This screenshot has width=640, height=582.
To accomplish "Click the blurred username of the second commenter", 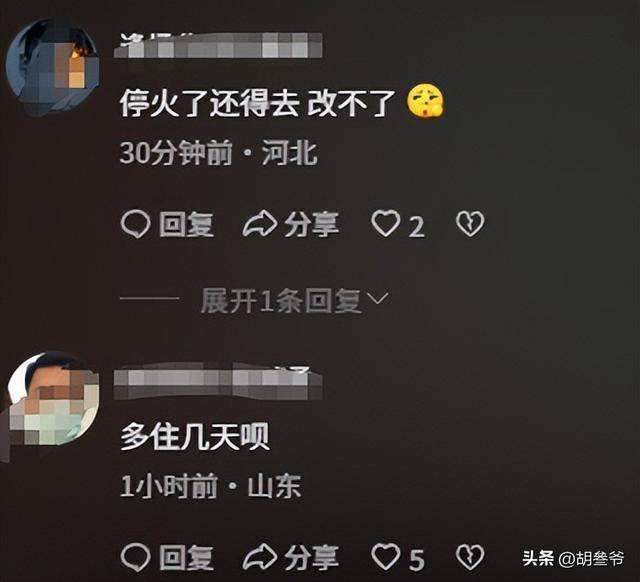I will 218,383.
